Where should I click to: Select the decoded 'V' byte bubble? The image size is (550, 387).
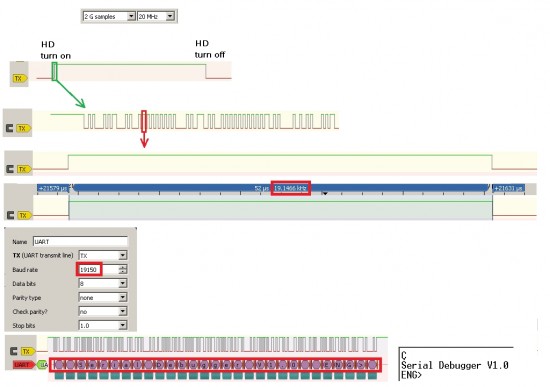260,365
